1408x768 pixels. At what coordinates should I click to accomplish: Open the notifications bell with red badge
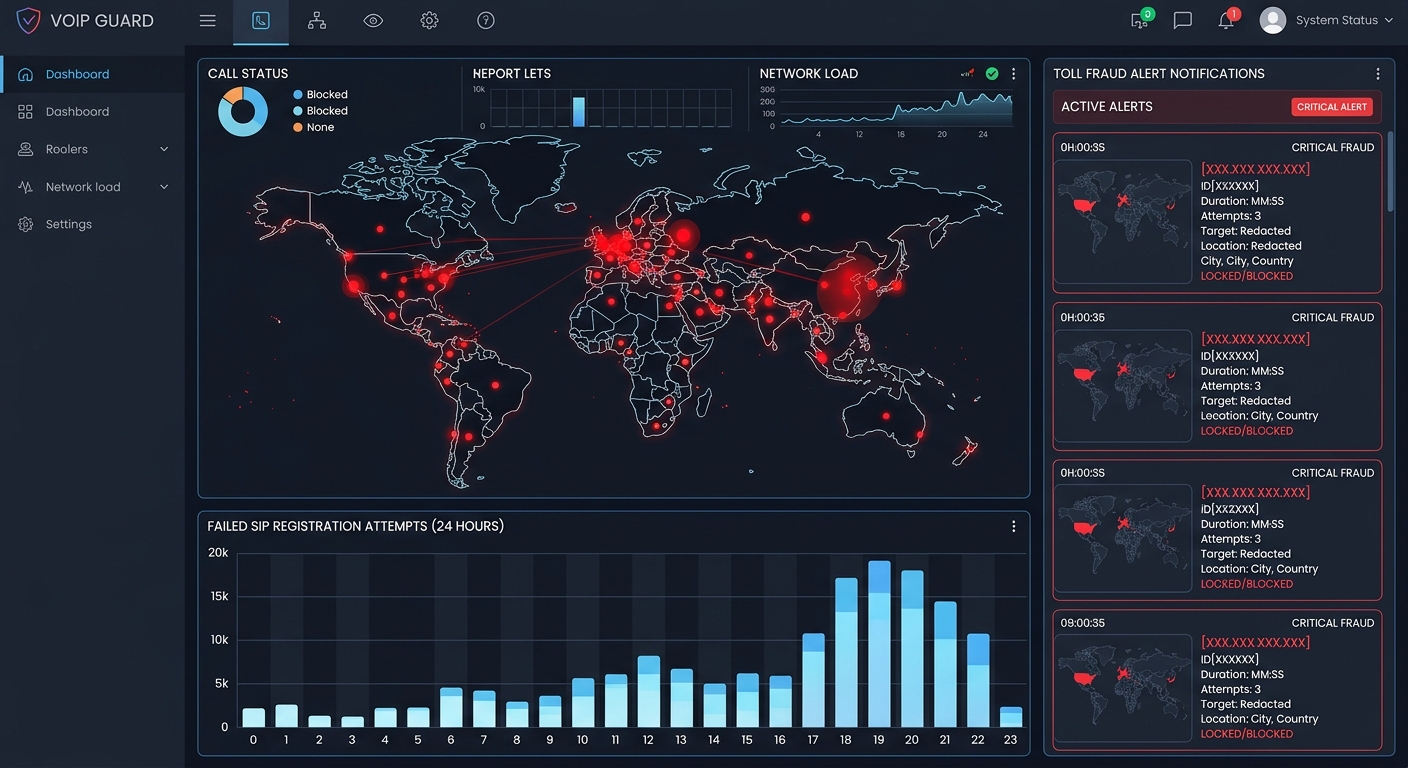[x=1227, y=20]
